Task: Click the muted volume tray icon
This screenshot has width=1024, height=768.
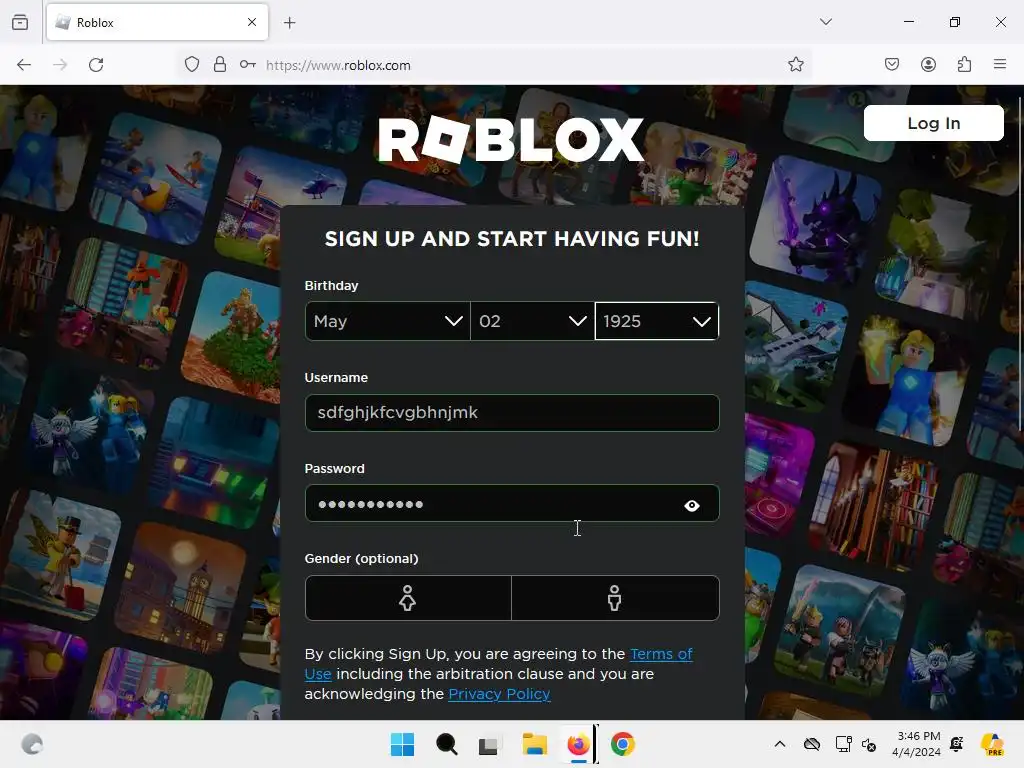Action: 869,745
